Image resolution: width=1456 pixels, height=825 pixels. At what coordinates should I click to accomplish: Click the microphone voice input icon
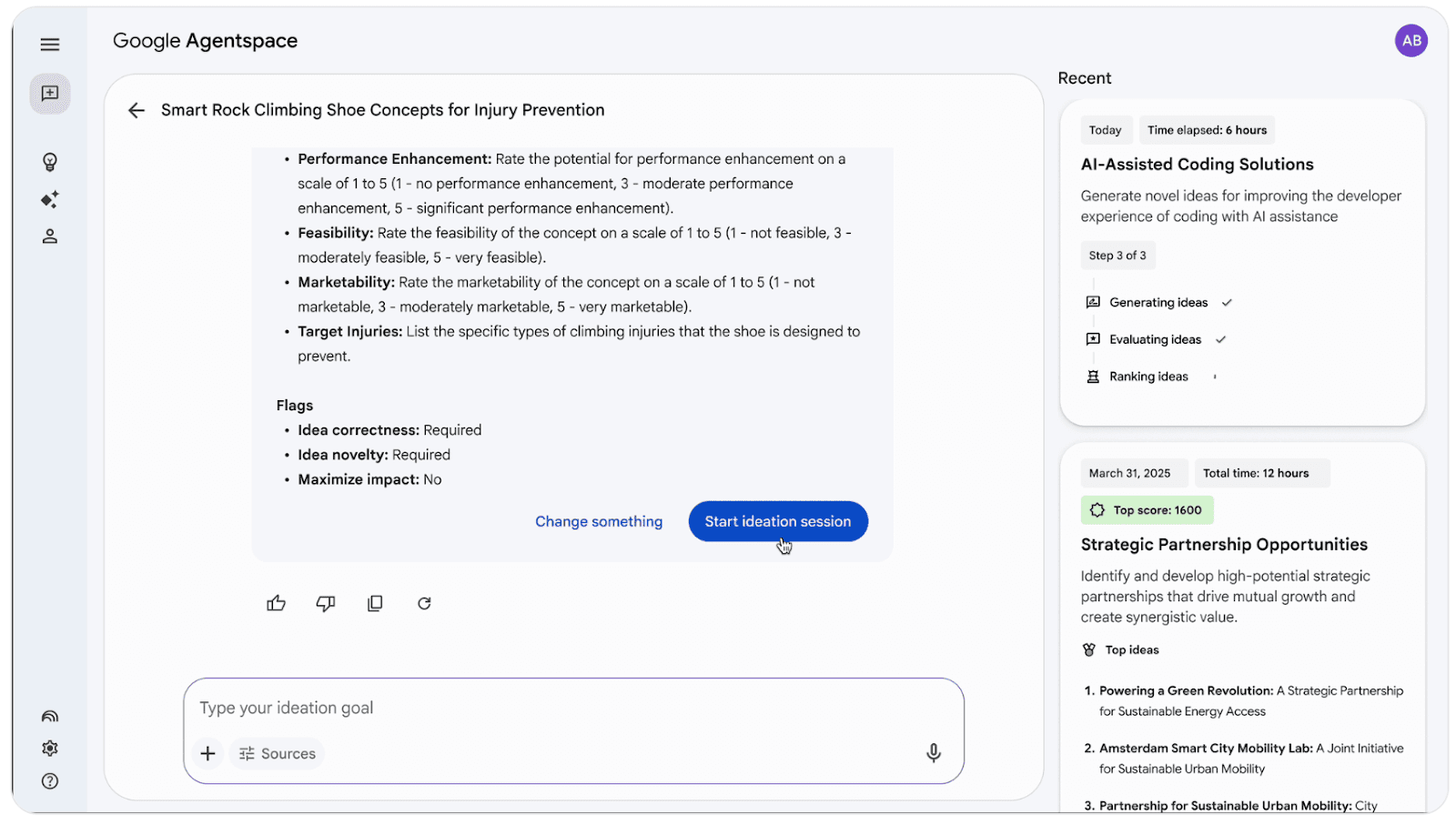pos(933,753)
